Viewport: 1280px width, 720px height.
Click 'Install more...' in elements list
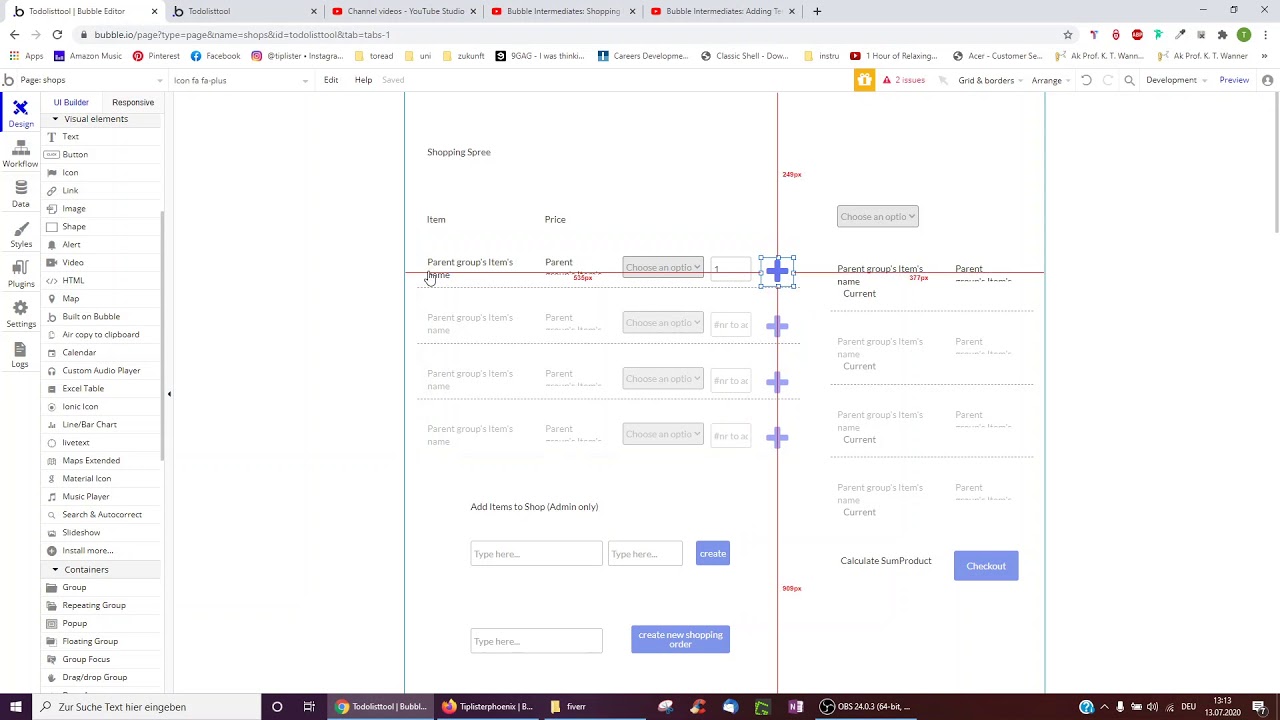pos(88,551)
